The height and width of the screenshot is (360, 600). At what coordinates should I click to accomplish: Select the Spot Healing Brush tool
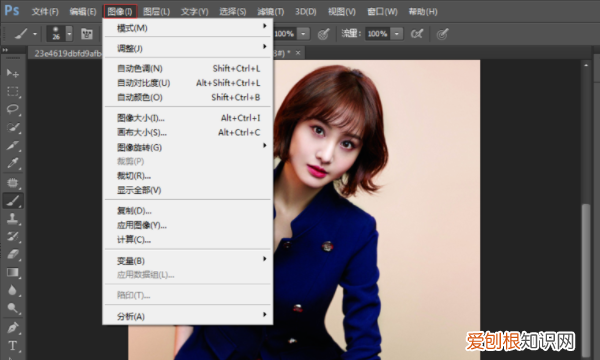(13, 182)
